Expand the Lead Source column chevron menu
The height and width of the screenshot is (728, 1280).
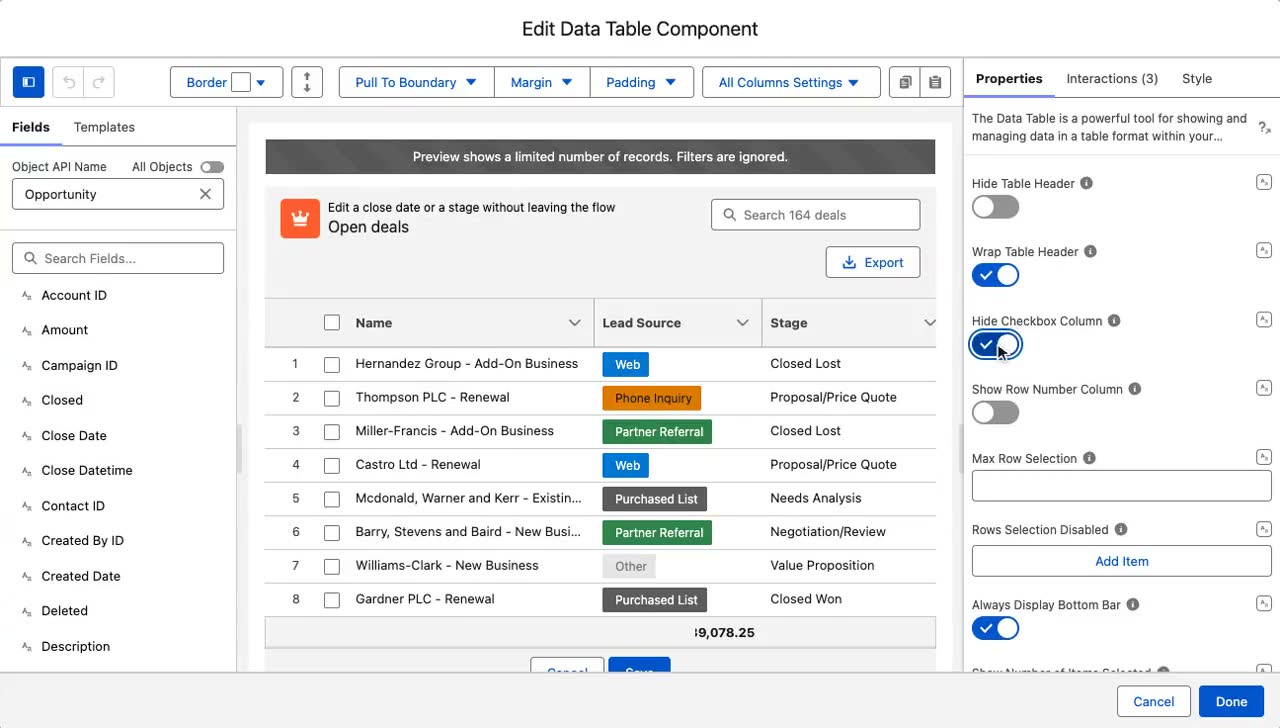pos(743,323)
